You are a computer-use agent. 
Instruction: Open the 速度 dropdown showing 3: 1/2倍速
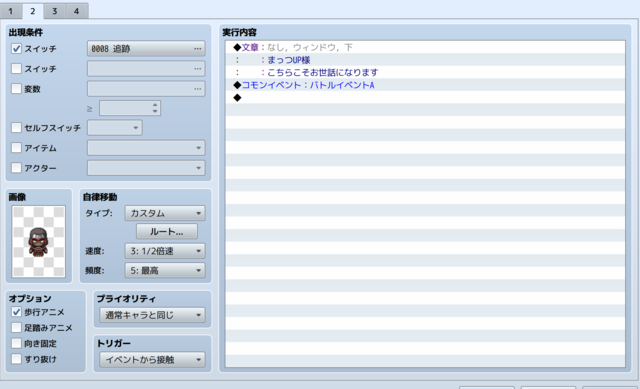tap(165, 251)
